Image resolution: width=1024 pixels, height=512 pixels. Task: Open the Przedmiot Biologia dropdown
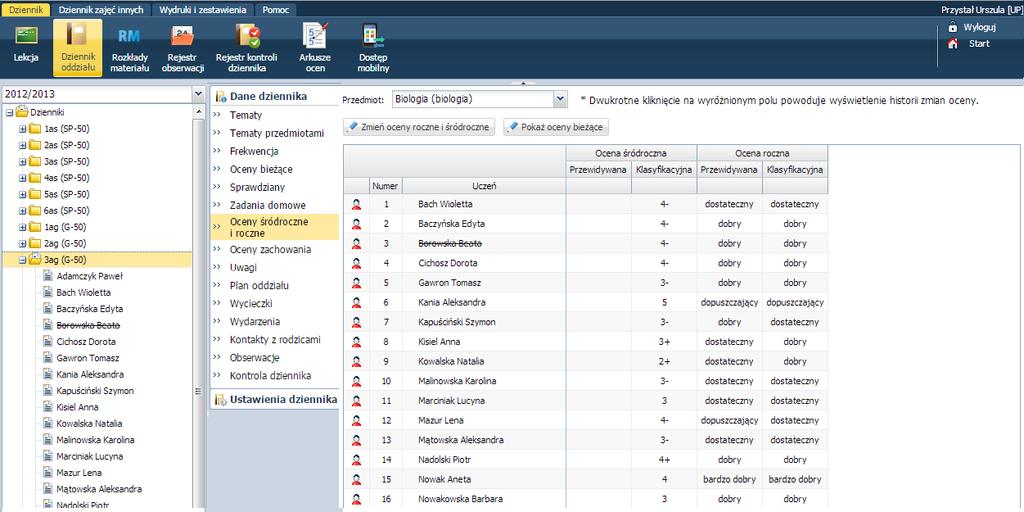point(560,99)
